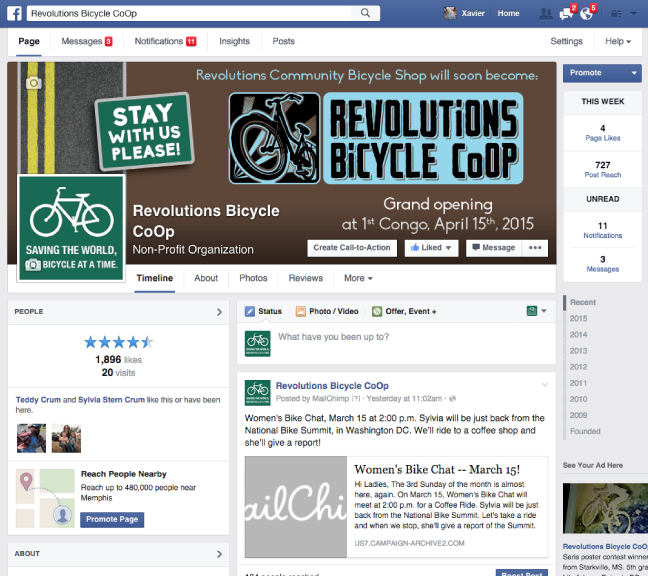Open the globe notifications icon

(586, 14)
